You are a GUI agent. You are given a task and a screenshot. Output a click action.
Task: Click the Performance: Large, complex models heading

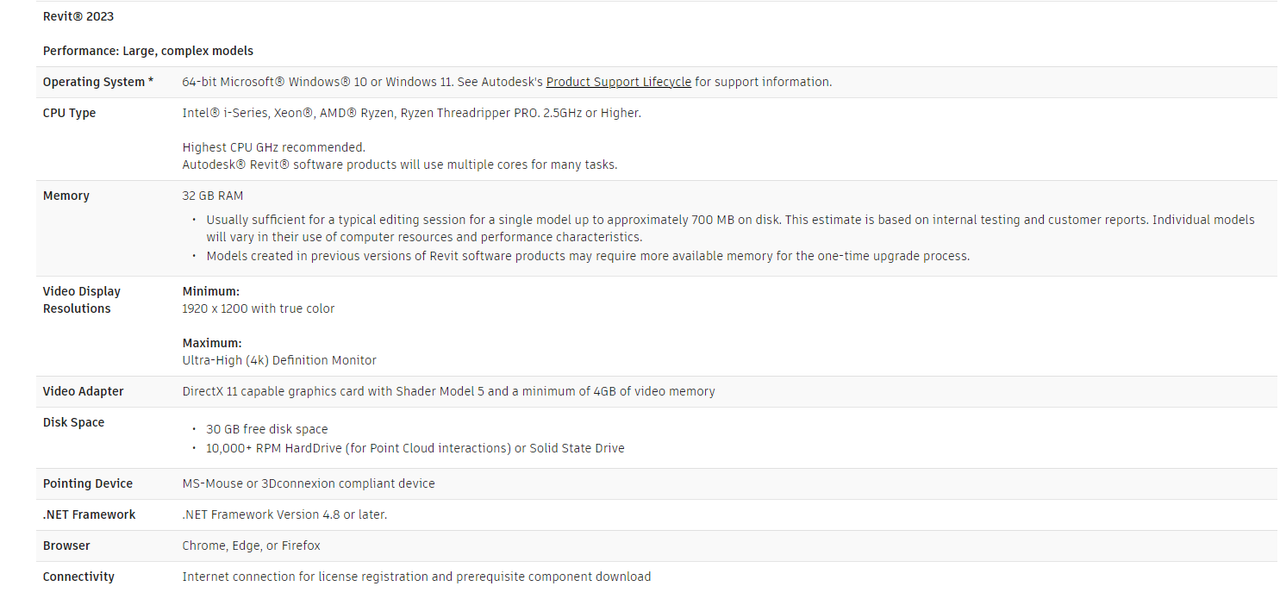pyautogui.click(x=148, y=51)
